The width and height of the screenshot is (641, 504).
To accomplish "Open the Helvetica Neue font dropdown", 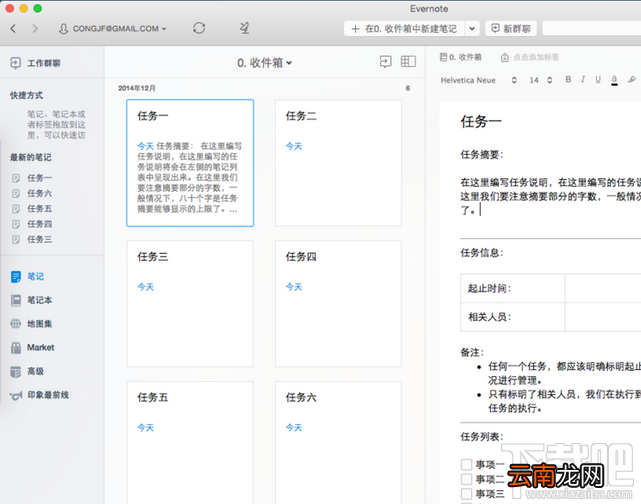I will (x=479, y=80).
